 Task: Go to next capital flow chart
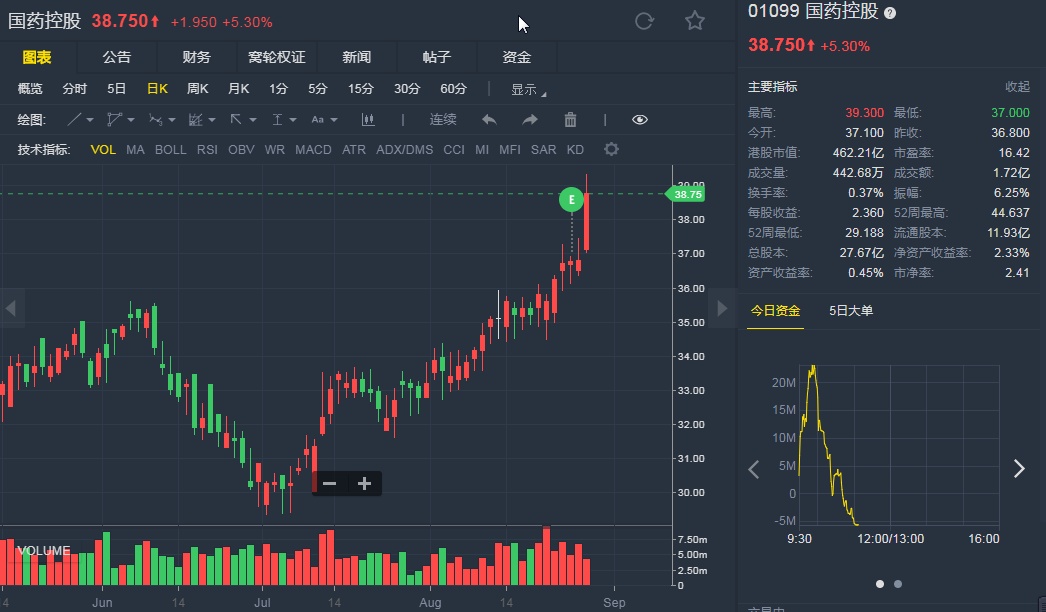click(x=1019, y=469)
